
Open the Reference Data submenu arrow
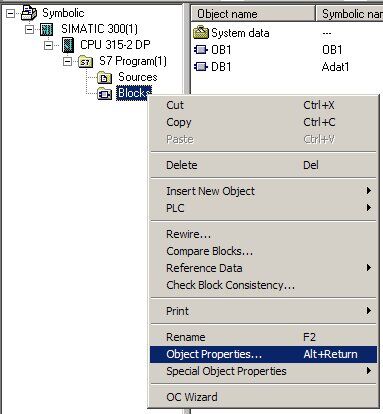(368, 268)
